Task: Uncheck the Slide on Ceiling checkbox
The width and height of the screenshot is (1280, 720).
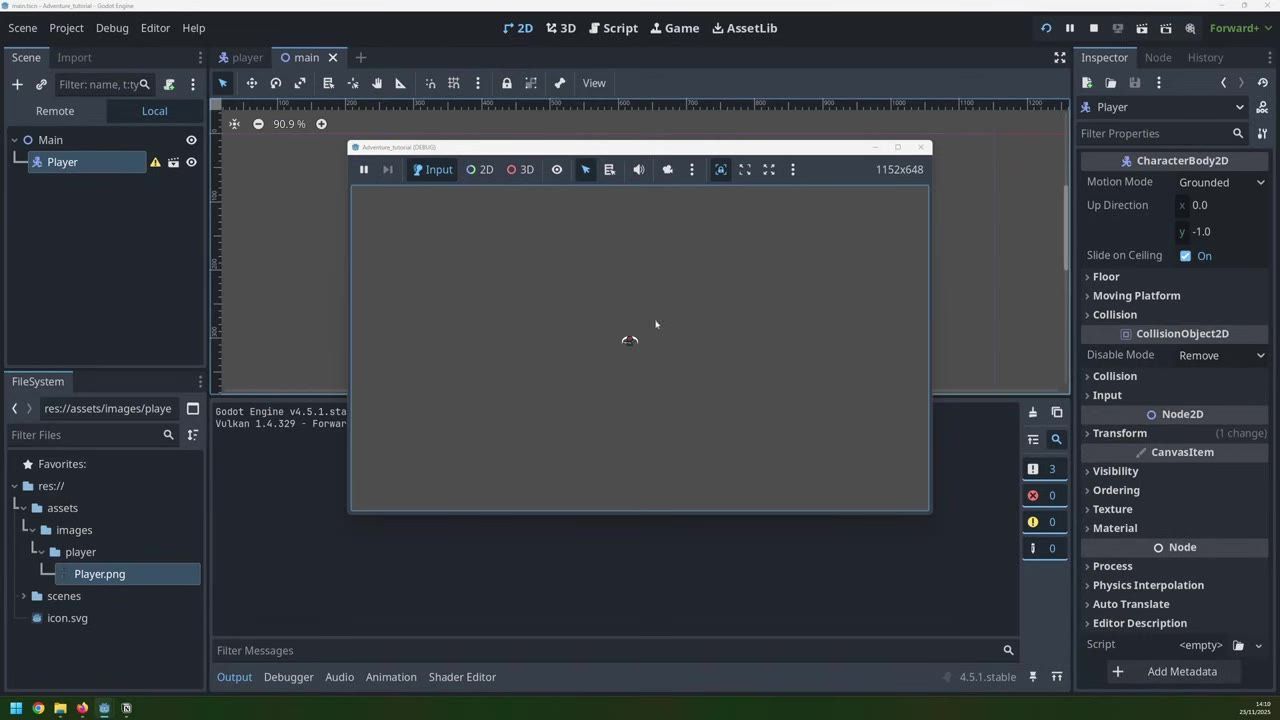Action: [x=1185, y=256]
